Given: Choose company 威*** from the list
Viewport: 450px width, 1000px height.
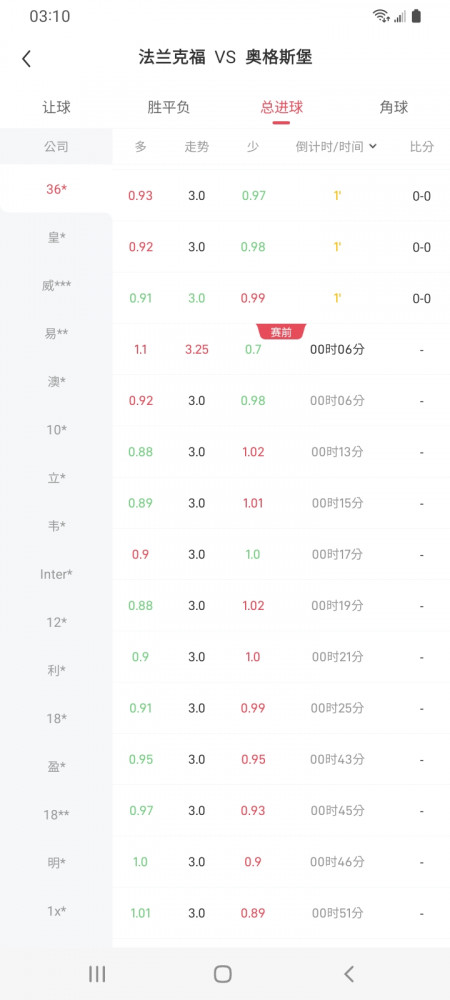Looking at the screenshot, I should click(x=56, y=286).
